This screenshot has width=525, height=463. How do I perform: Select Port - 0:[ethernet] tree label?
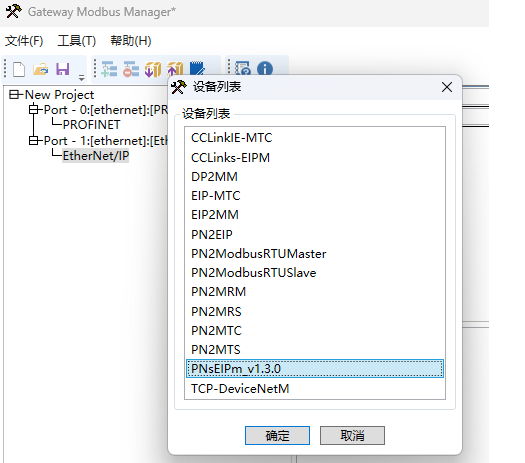pyautogui.click(x=106, y=109)
